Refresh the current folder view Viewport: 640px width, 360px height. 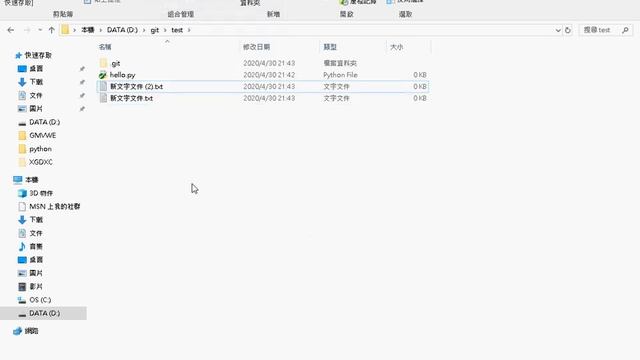(568, 30)
